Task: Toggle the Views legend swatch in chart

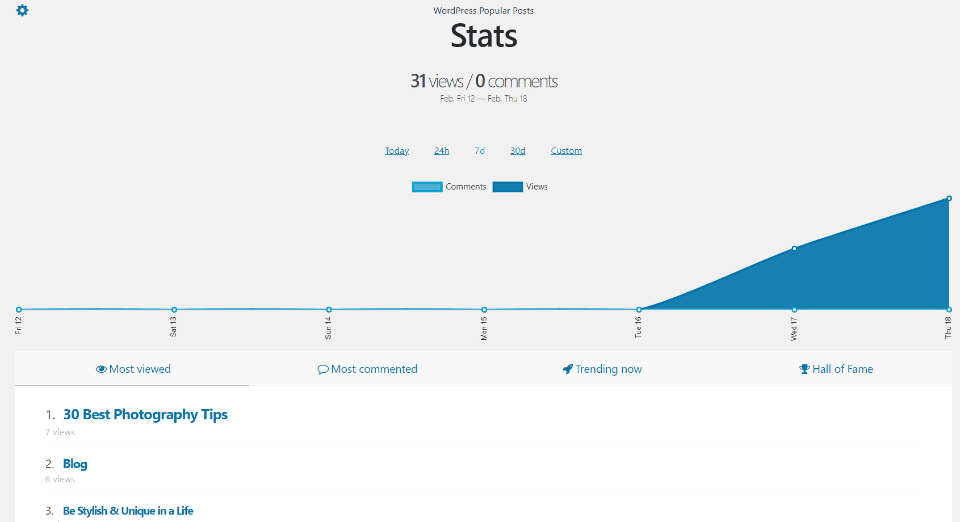Action: (508, 187)
